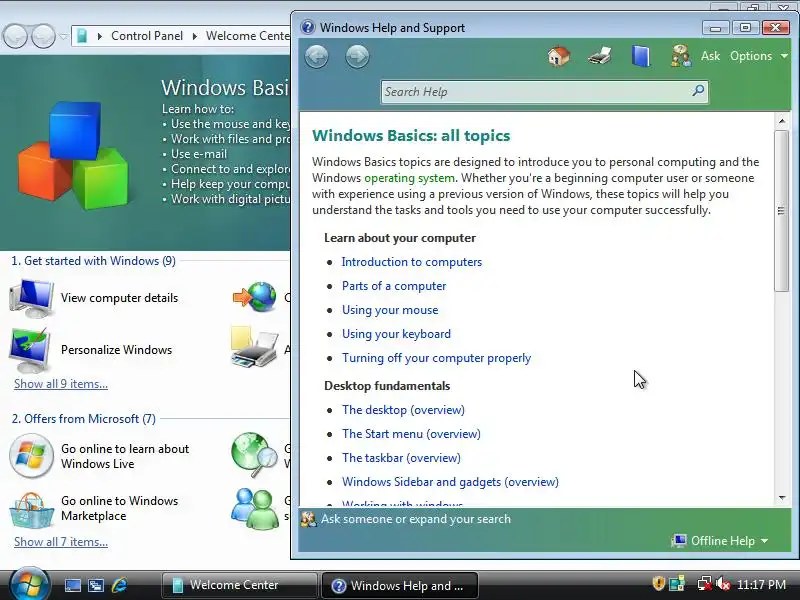Click Show Desktop quick launch icon
This screenshot has width=800, height=600.
coord(72,585)
